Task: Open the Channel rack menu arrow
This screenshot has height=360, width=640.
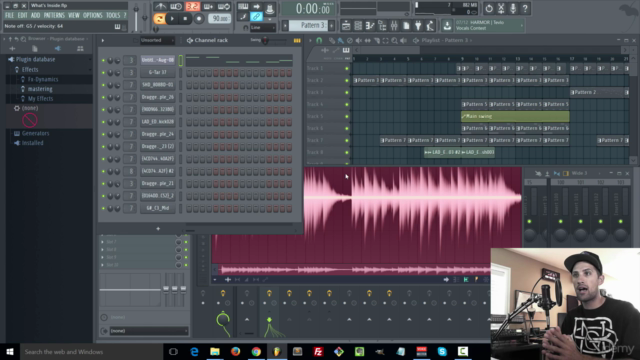Action: (x=103, y=40)
